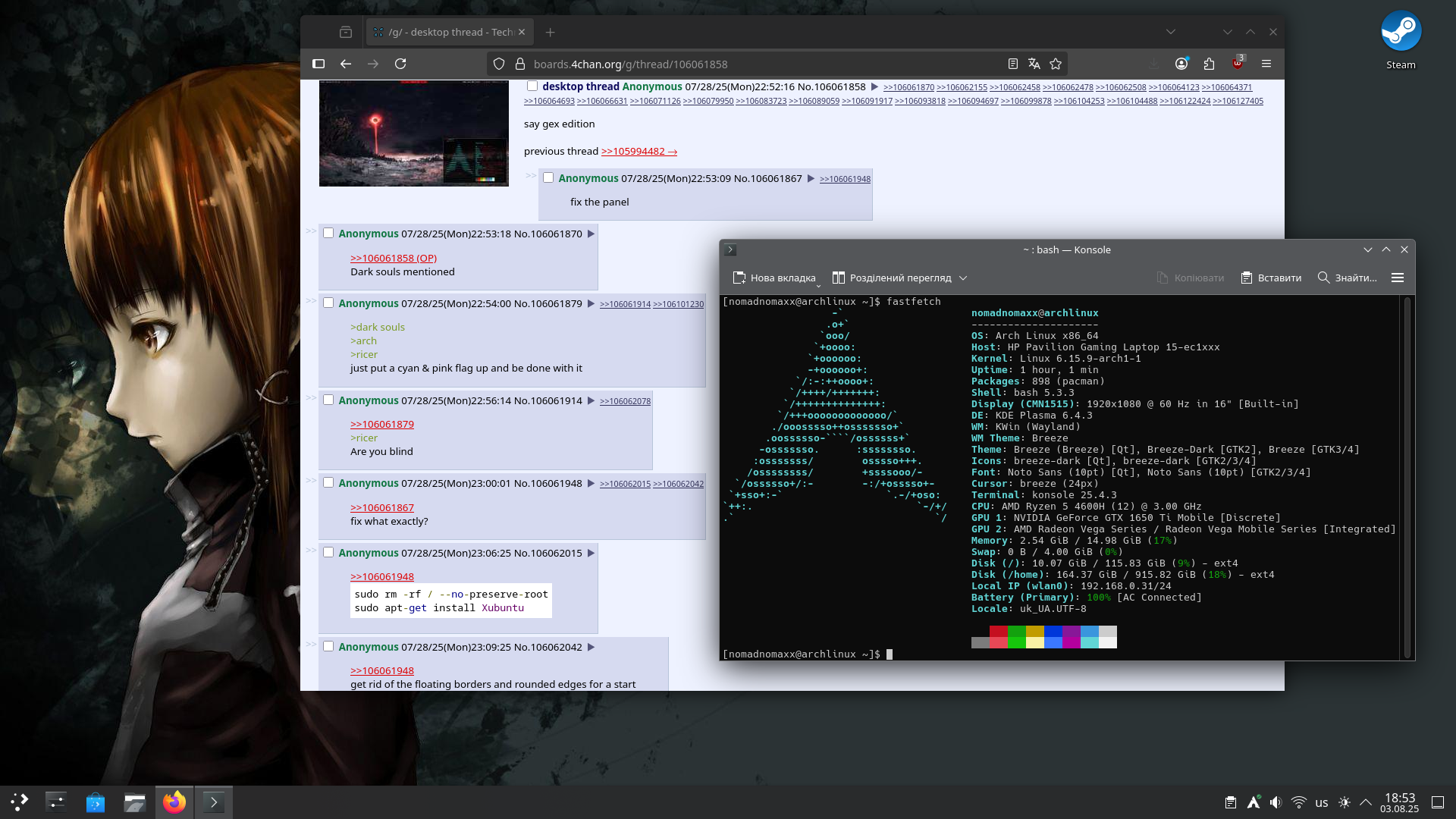Reload the 4chan page
The image size is (1456, 819).
400,64
